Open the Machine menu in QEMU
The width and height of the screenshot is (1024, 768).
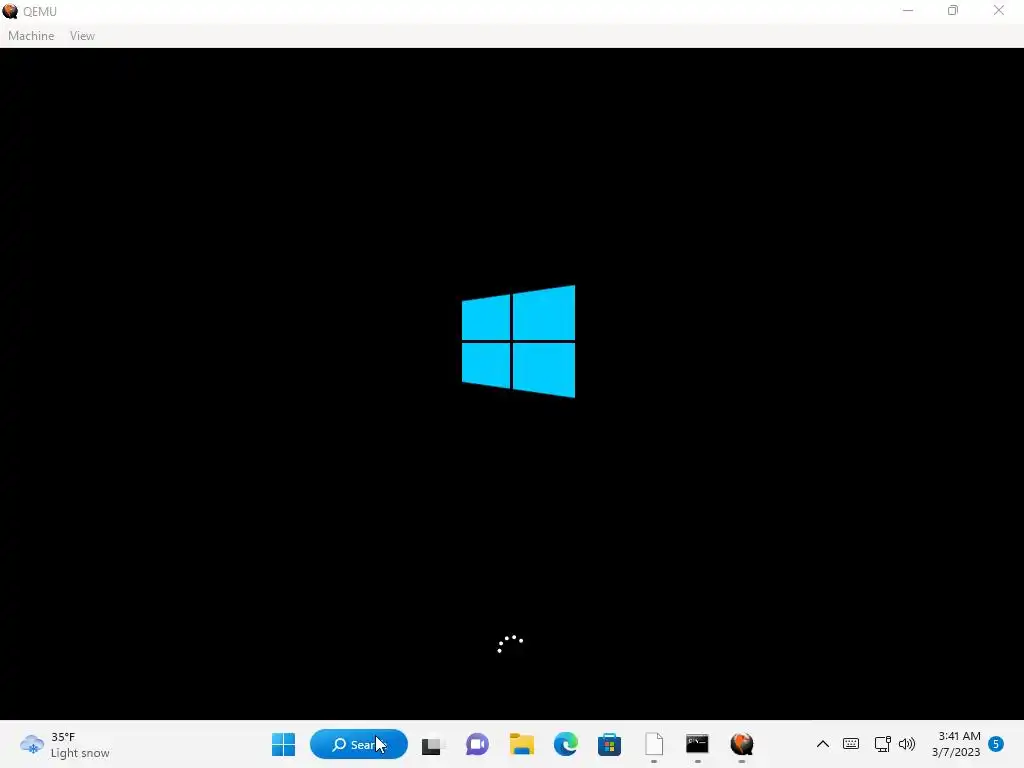click(31, 36)
